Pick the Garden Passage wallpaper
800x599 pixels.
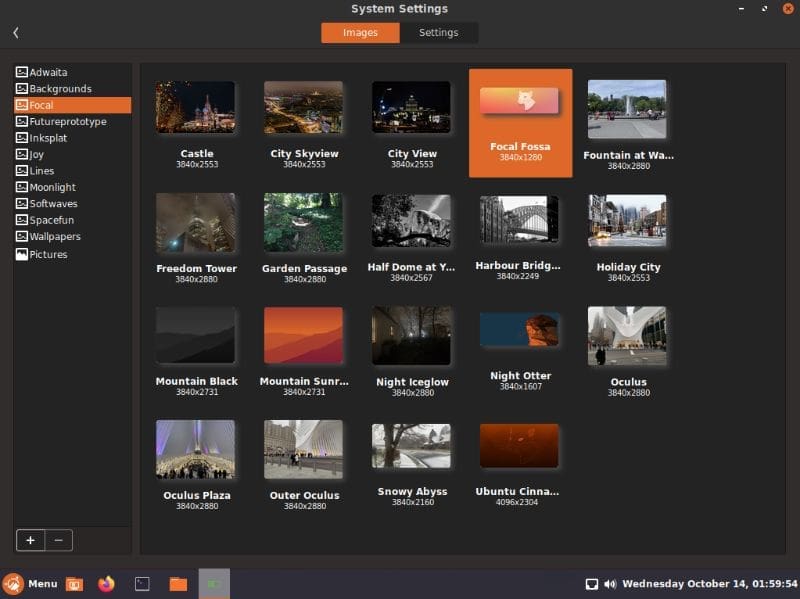(304, 222)
